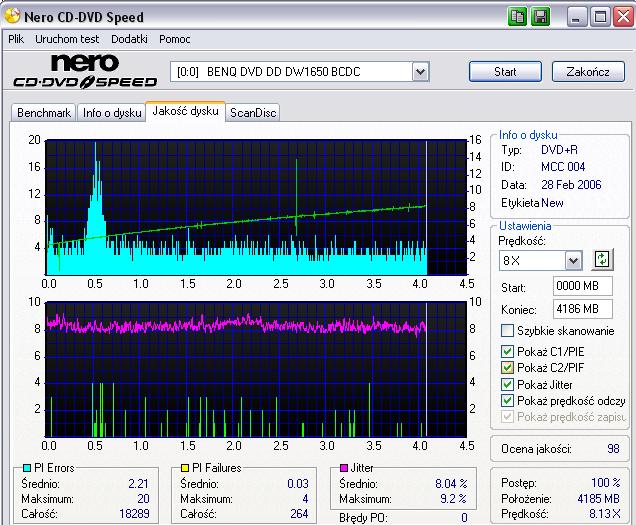Switch to the Benchmark tab
Image resolution: width=636 pixels, height=525 pixels.
(44, 112)
